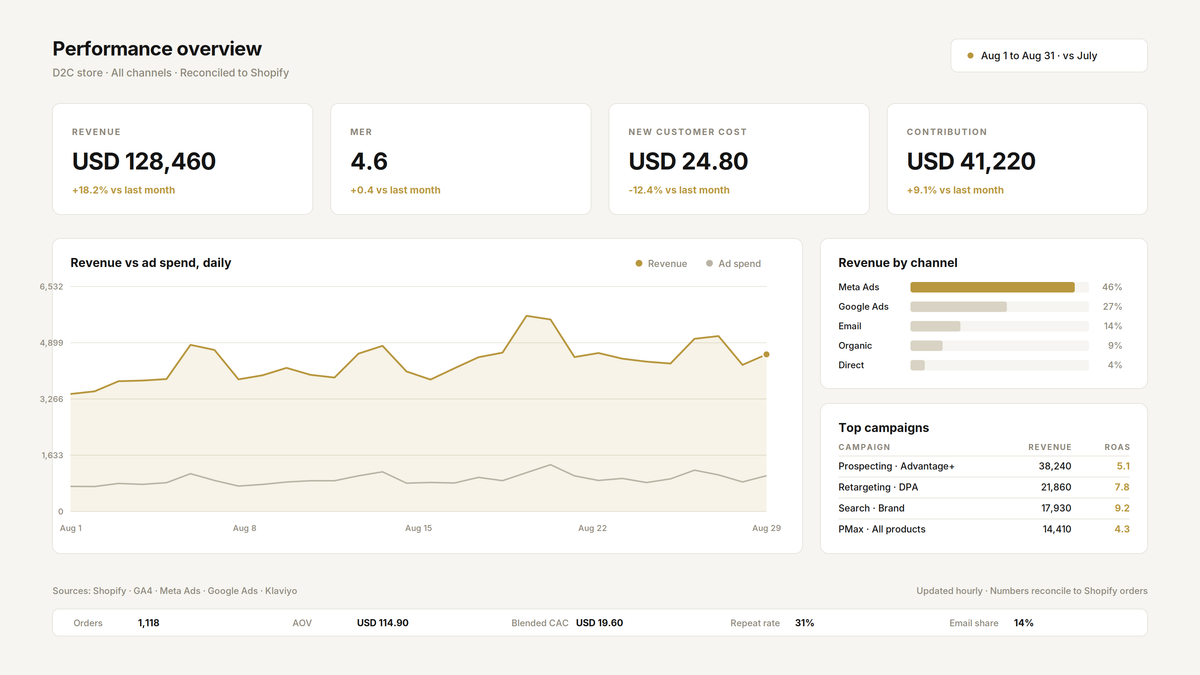
Task: Click the 27% Google Ads percentage
Action: tap(1112, 307)
